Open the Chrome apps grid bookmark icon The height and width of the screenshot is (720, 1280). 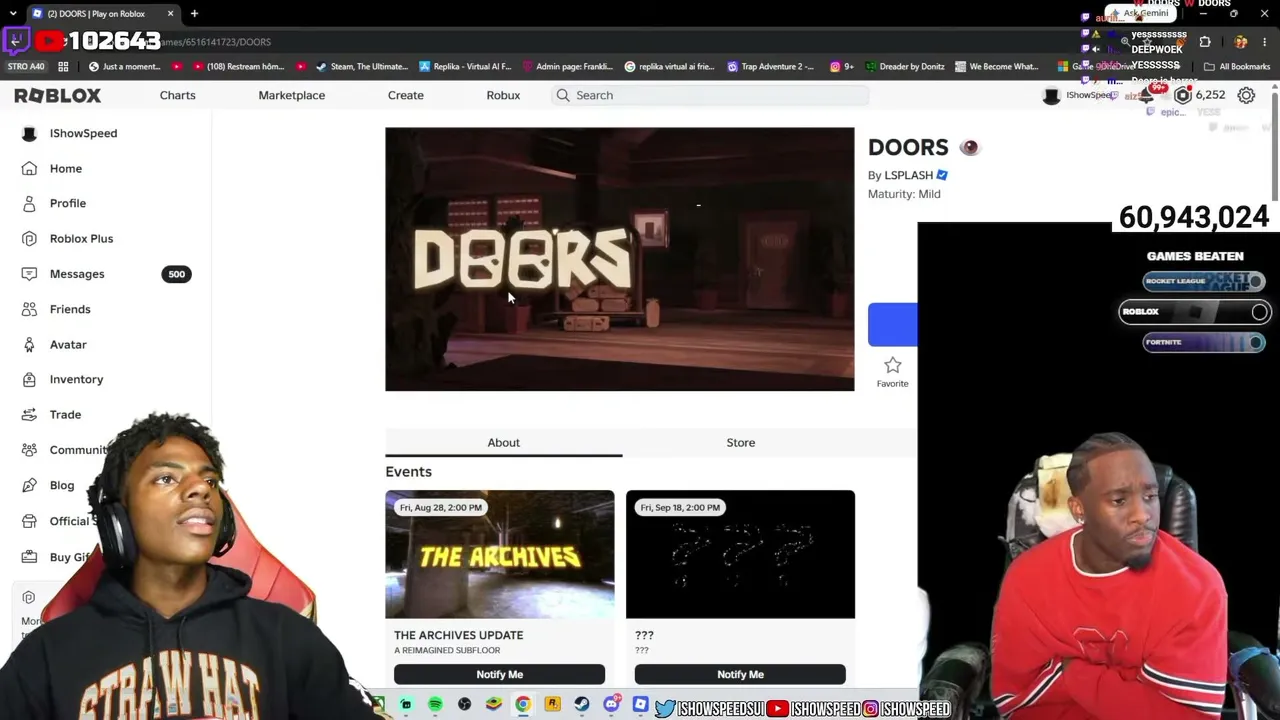tap(63, 67)
